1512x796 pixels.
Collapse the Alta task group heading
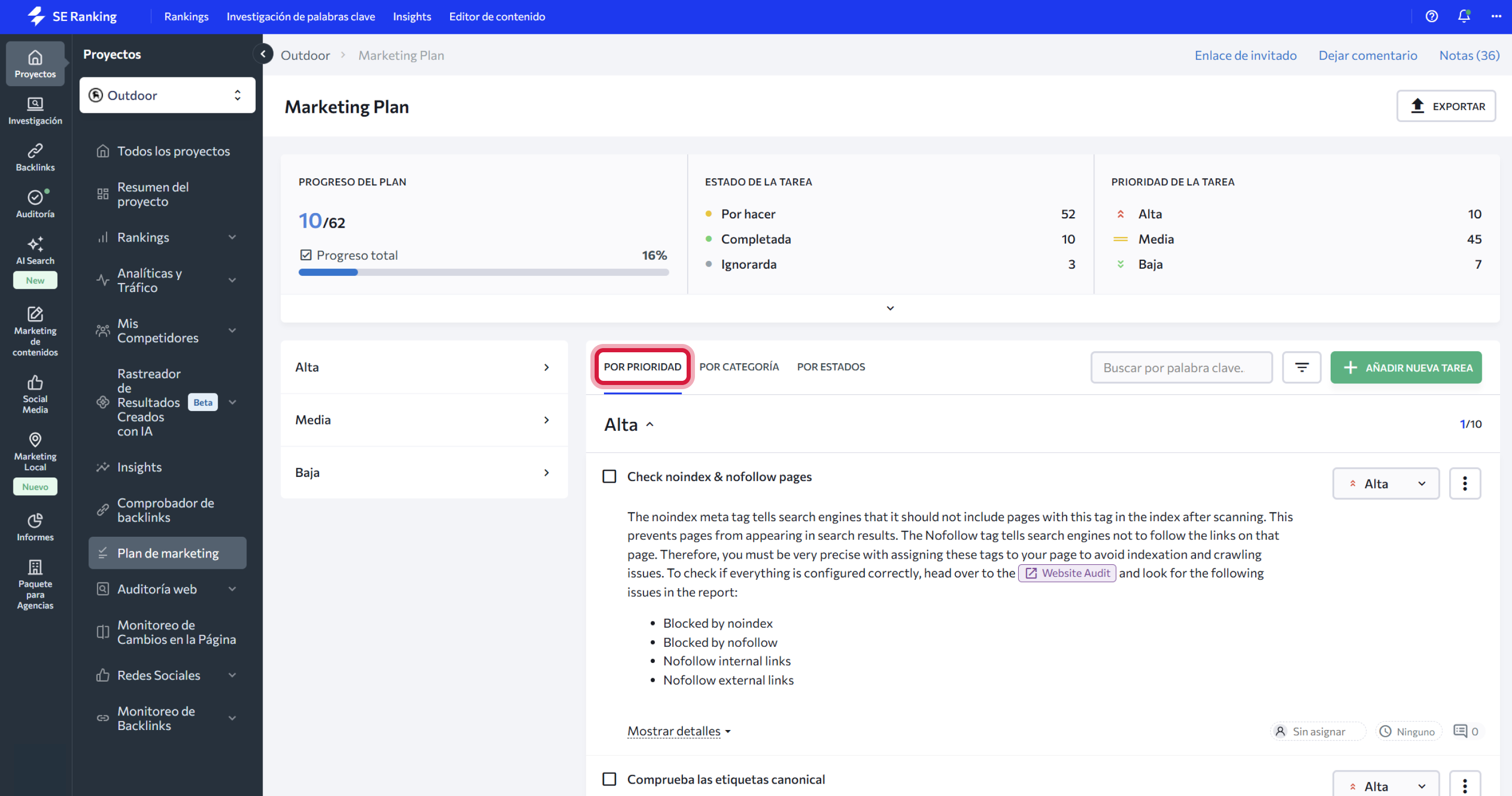(629, 424)
